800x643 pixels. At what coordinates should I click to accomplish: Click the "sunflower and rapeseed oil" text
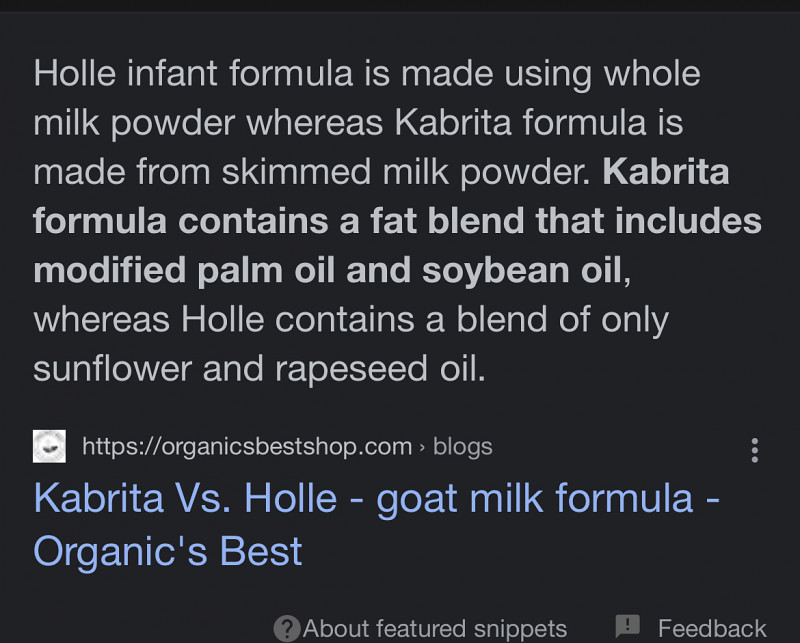click(x=259, y=369)
